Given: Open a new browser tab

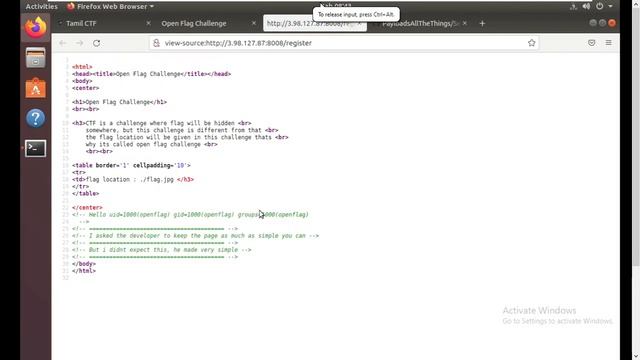Looking at the screenshot, I should 482,23.
